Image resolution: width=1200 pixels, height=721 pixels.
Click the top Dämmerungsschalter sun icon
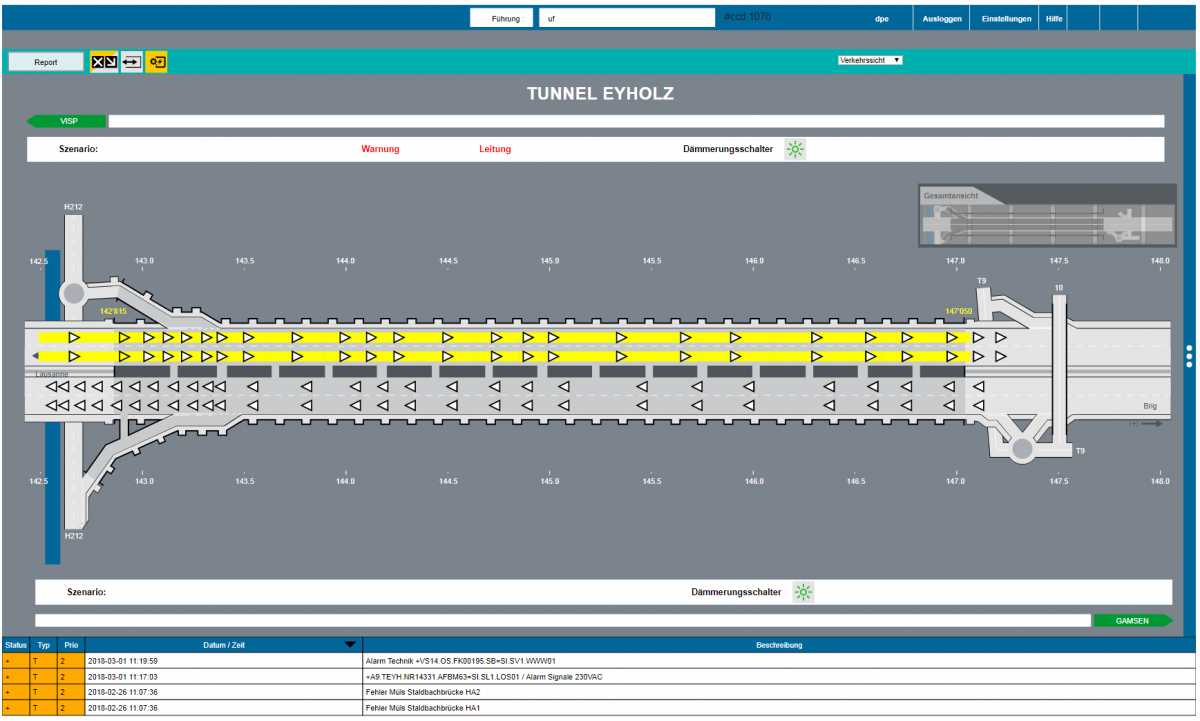(795, 150)
